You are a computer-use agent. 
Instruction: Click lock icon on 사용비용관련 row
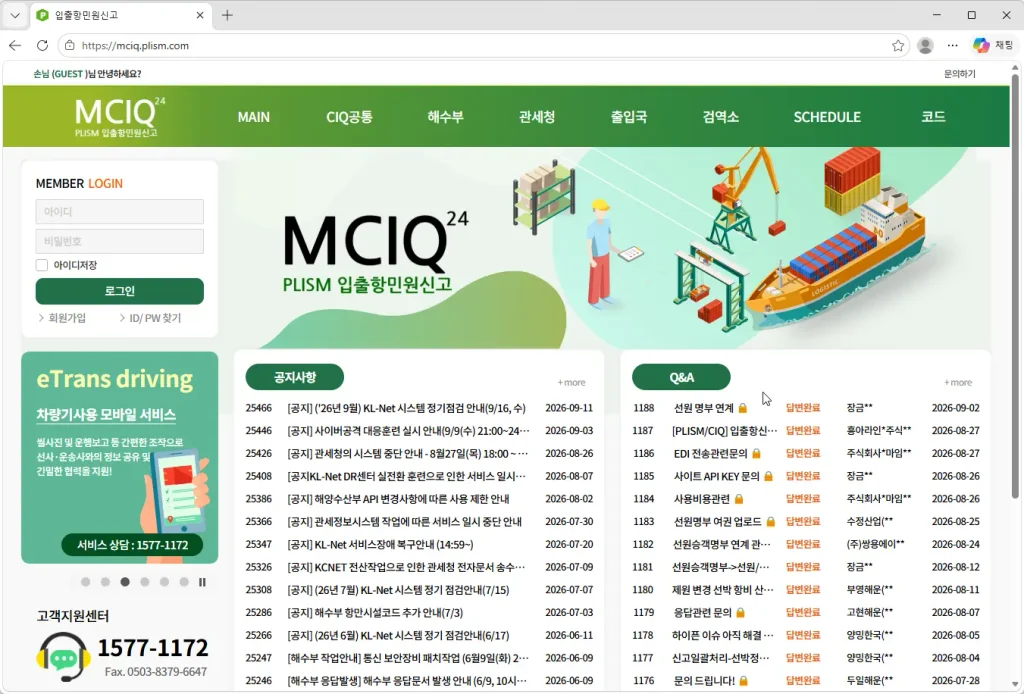coord(739,499)
